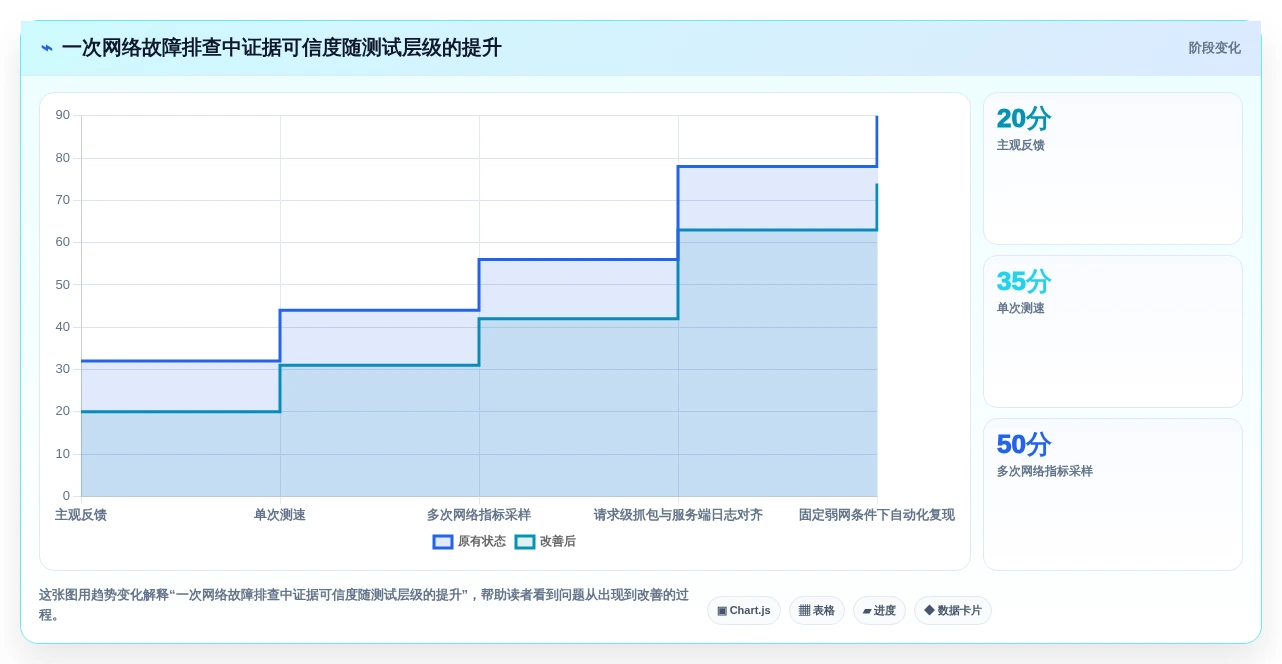Toggle the 原有状态 legend item
The image size is (1282, 664).
(x=469, y=541)
